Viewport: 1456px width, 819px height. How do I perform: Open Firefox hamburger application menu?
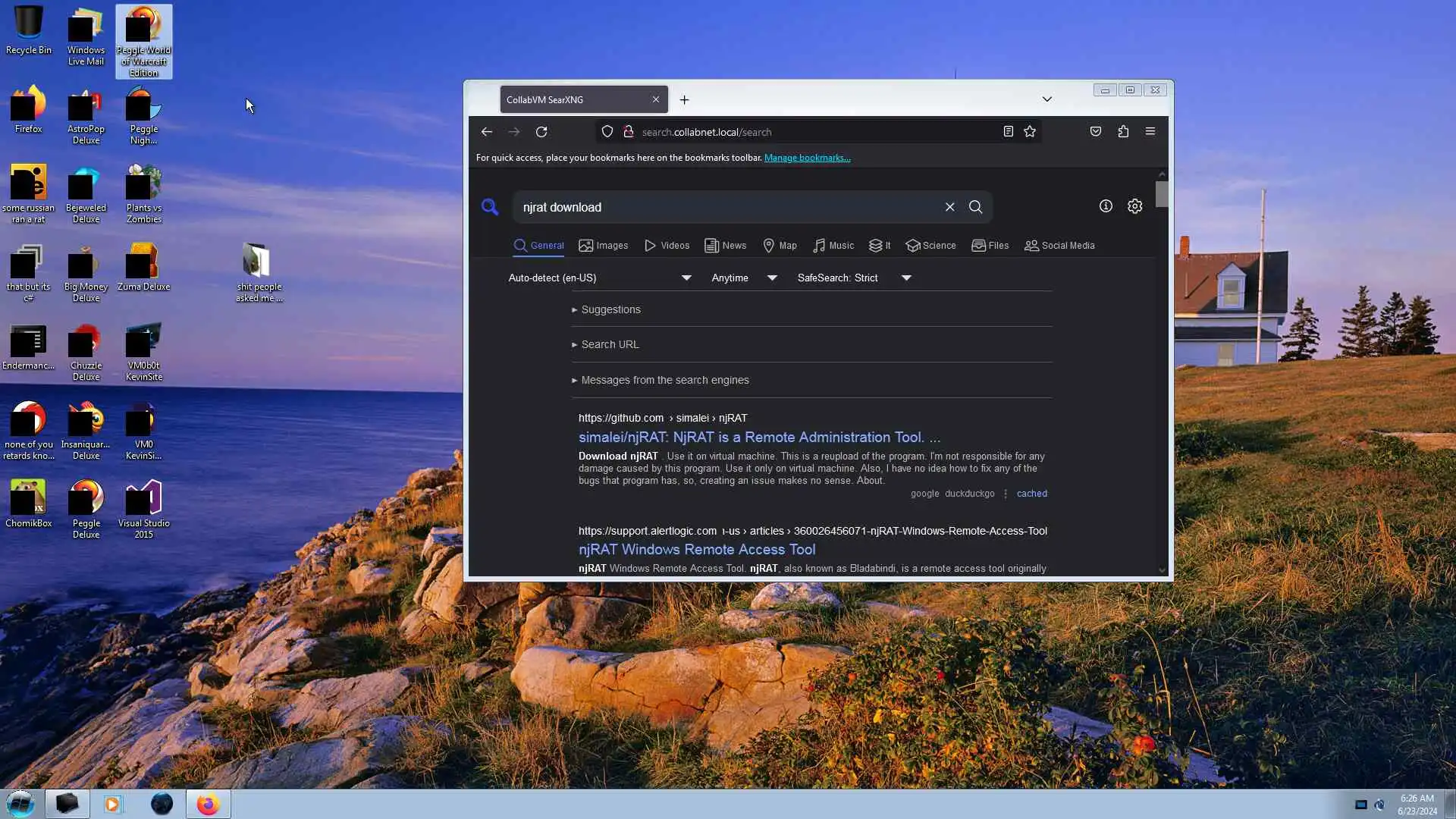(1150, 132)
